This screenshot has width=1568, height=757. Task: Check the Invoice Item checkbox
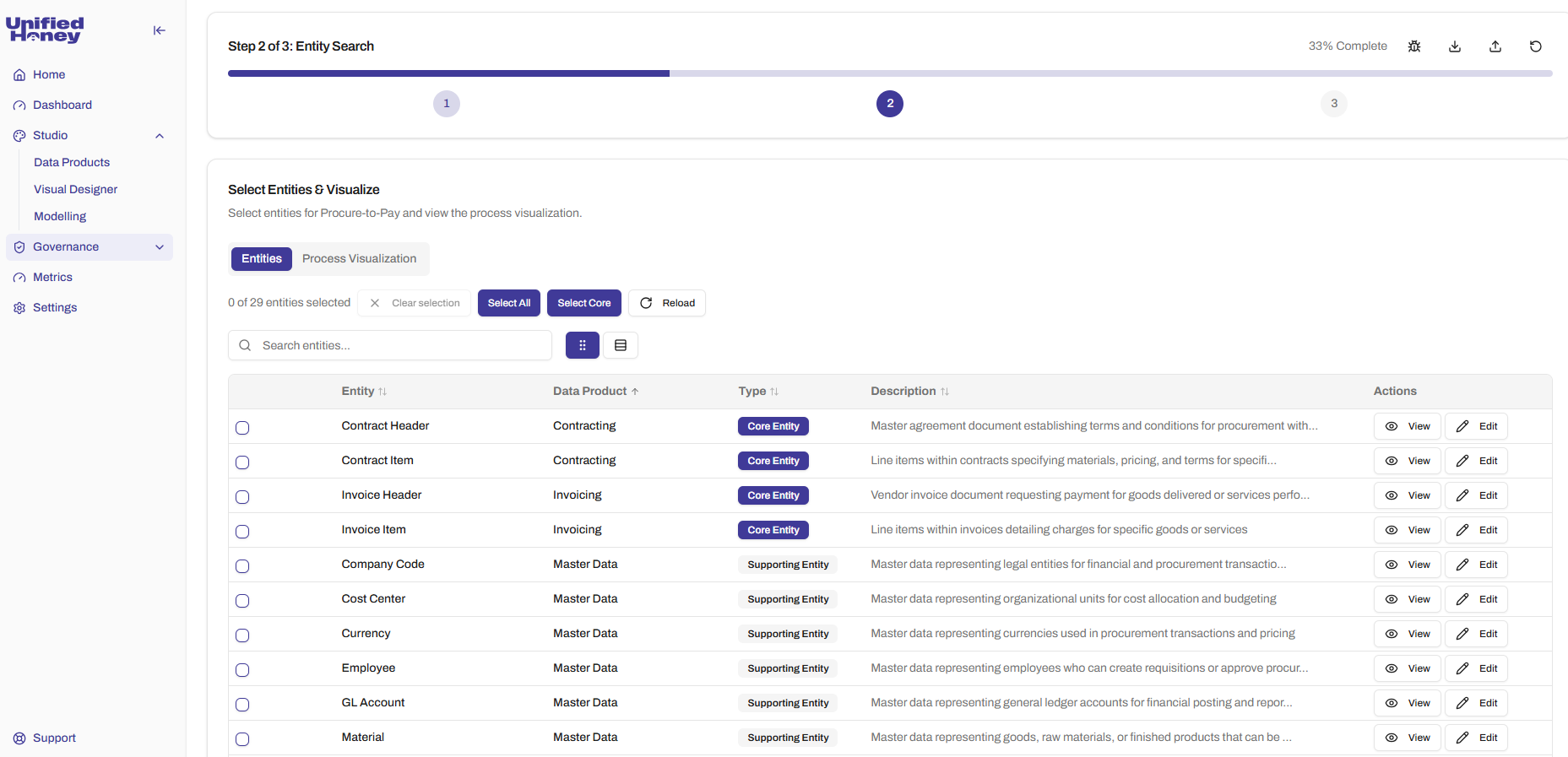click(x=242, y=532)
